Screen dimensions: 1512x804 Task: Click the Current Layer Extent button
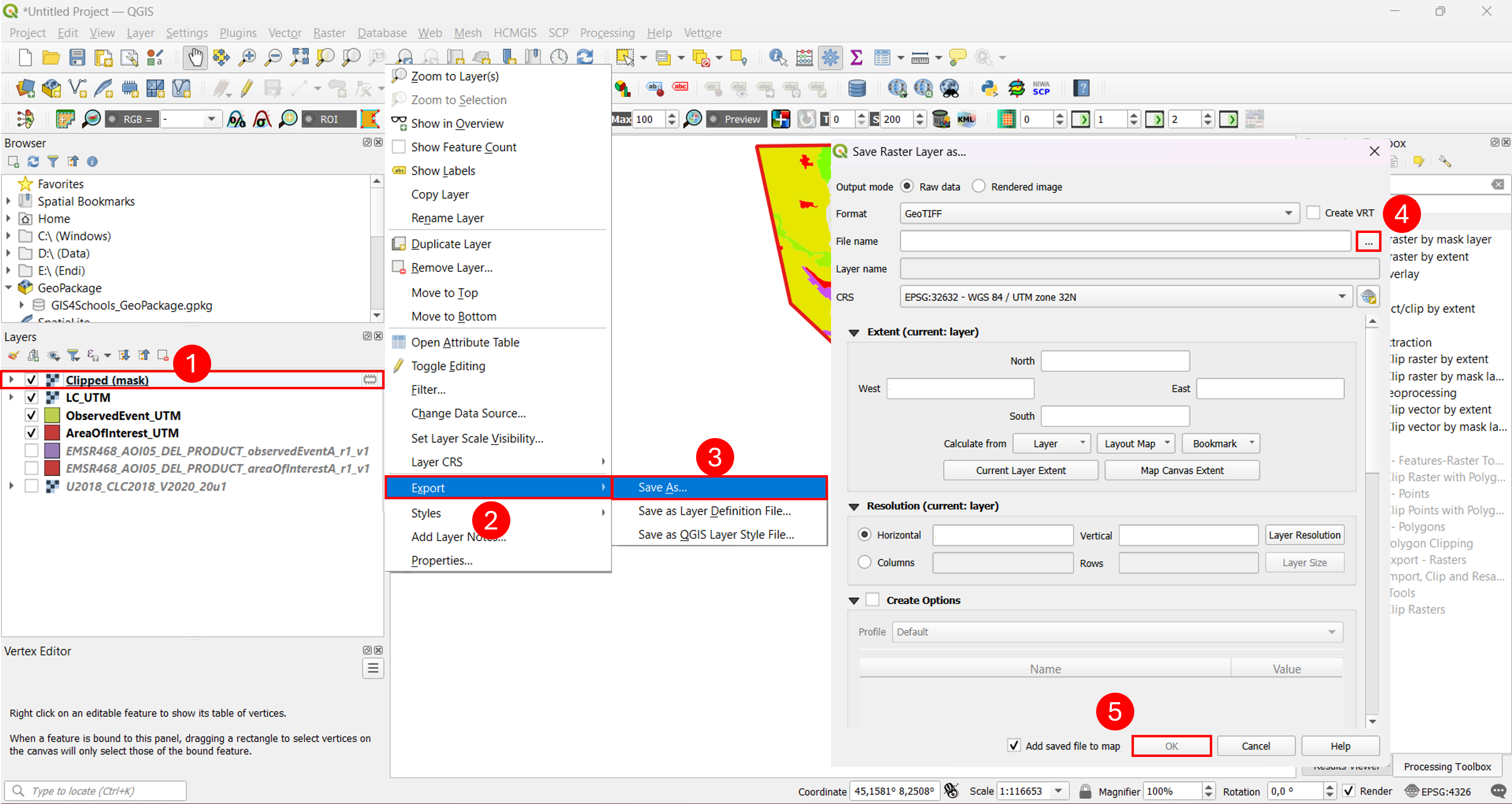click(1021, 470)
